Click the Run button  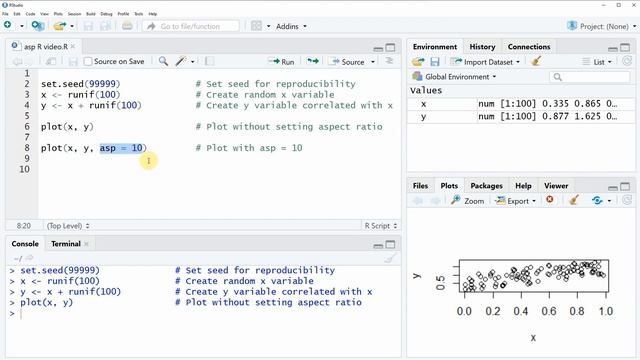point(281,62)
